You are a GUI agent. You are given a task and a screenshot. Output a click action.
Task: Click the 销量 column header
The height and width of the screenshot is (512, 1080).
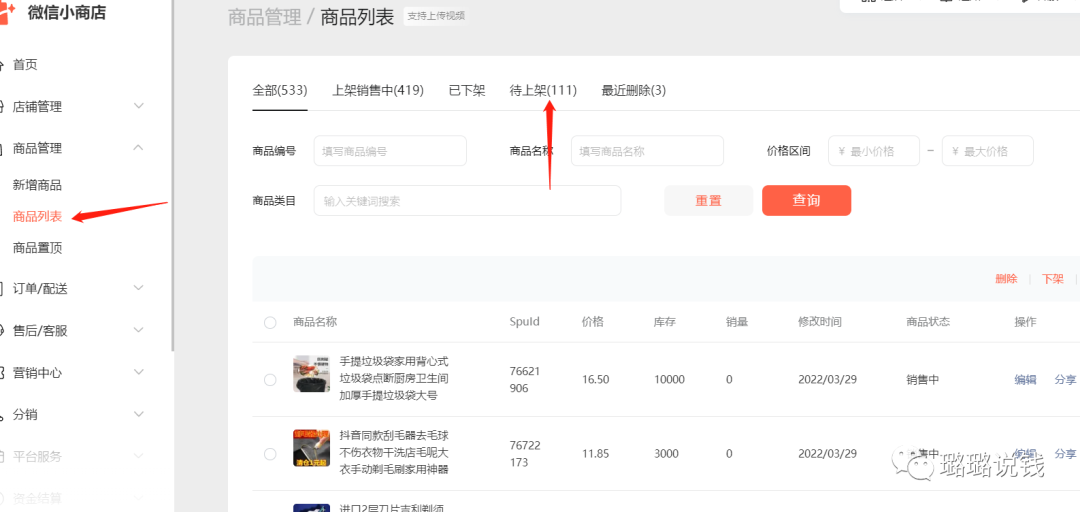click(x=737, y=322)
